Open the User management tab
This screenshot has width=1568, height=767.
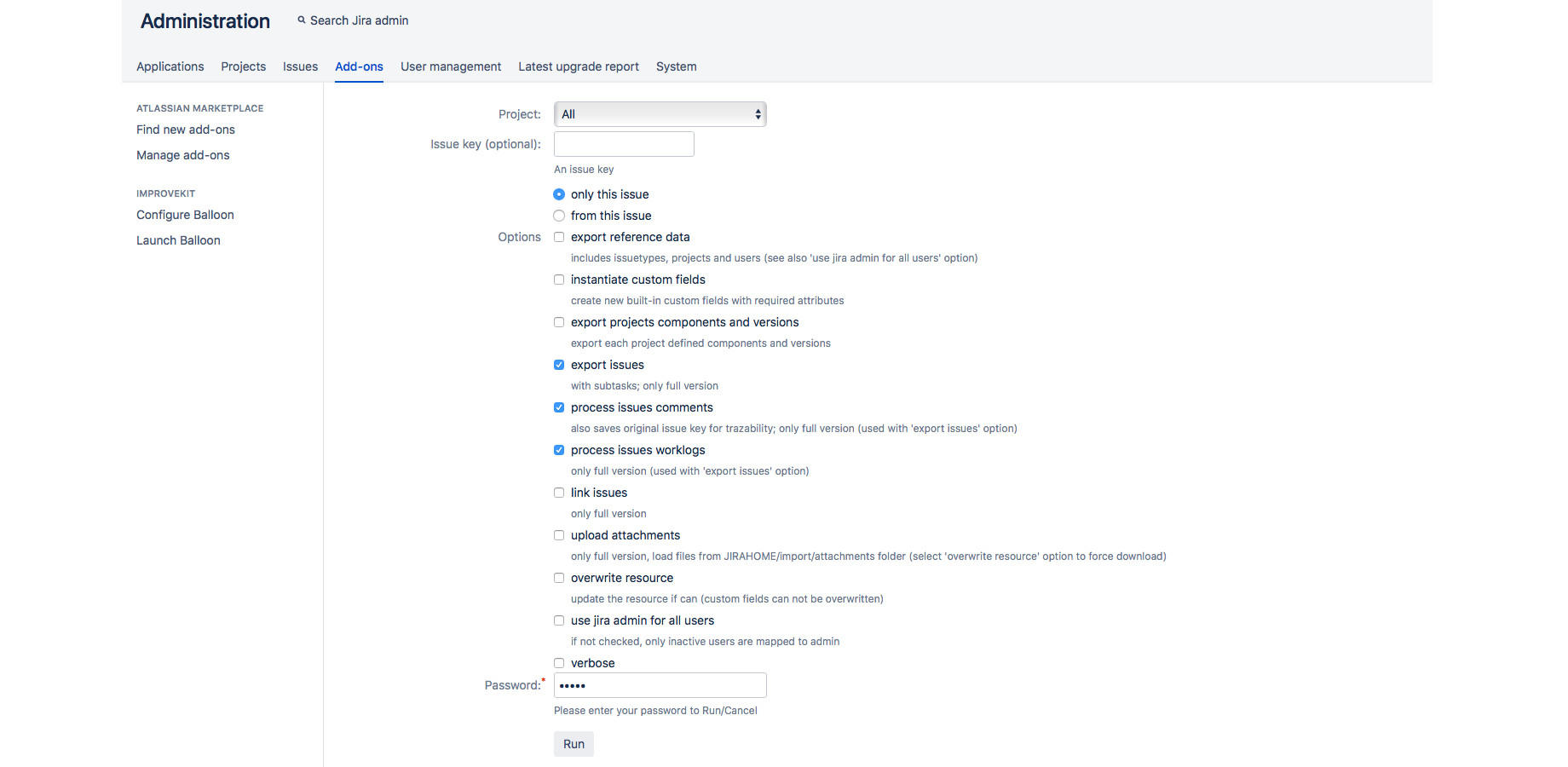point(451,66)
